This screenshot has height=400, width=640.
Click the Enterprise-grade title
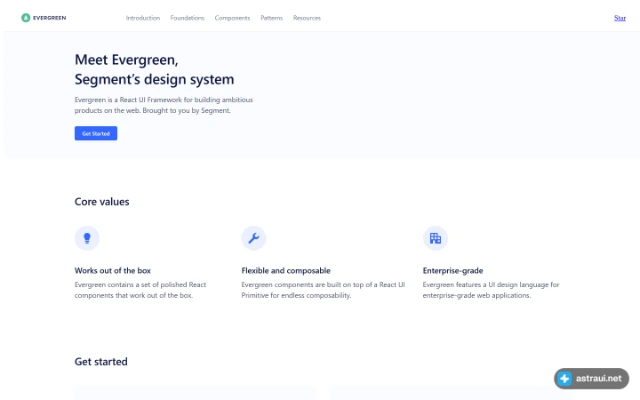click(x=453, y=271)
